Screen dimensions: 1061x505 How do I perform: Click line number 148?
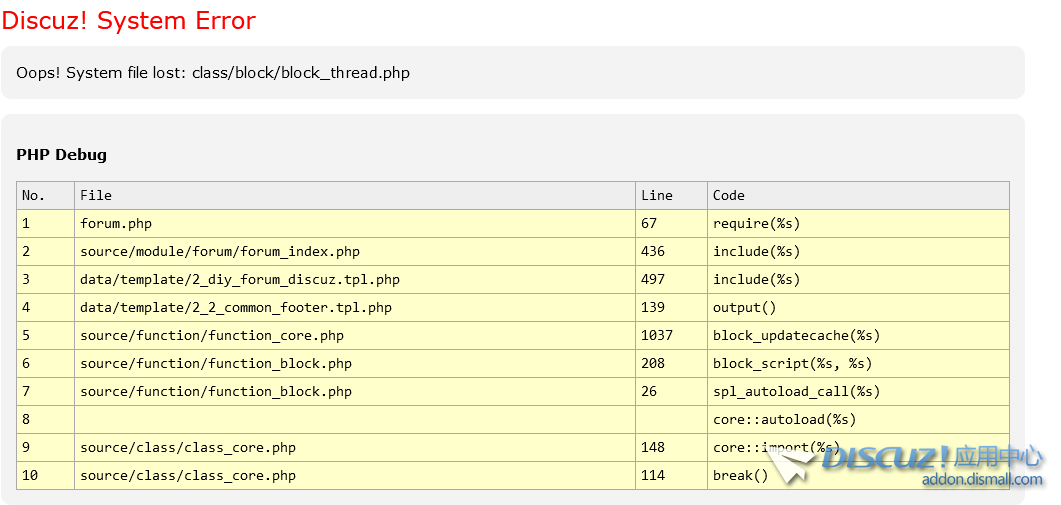click(x=671, y=447)
